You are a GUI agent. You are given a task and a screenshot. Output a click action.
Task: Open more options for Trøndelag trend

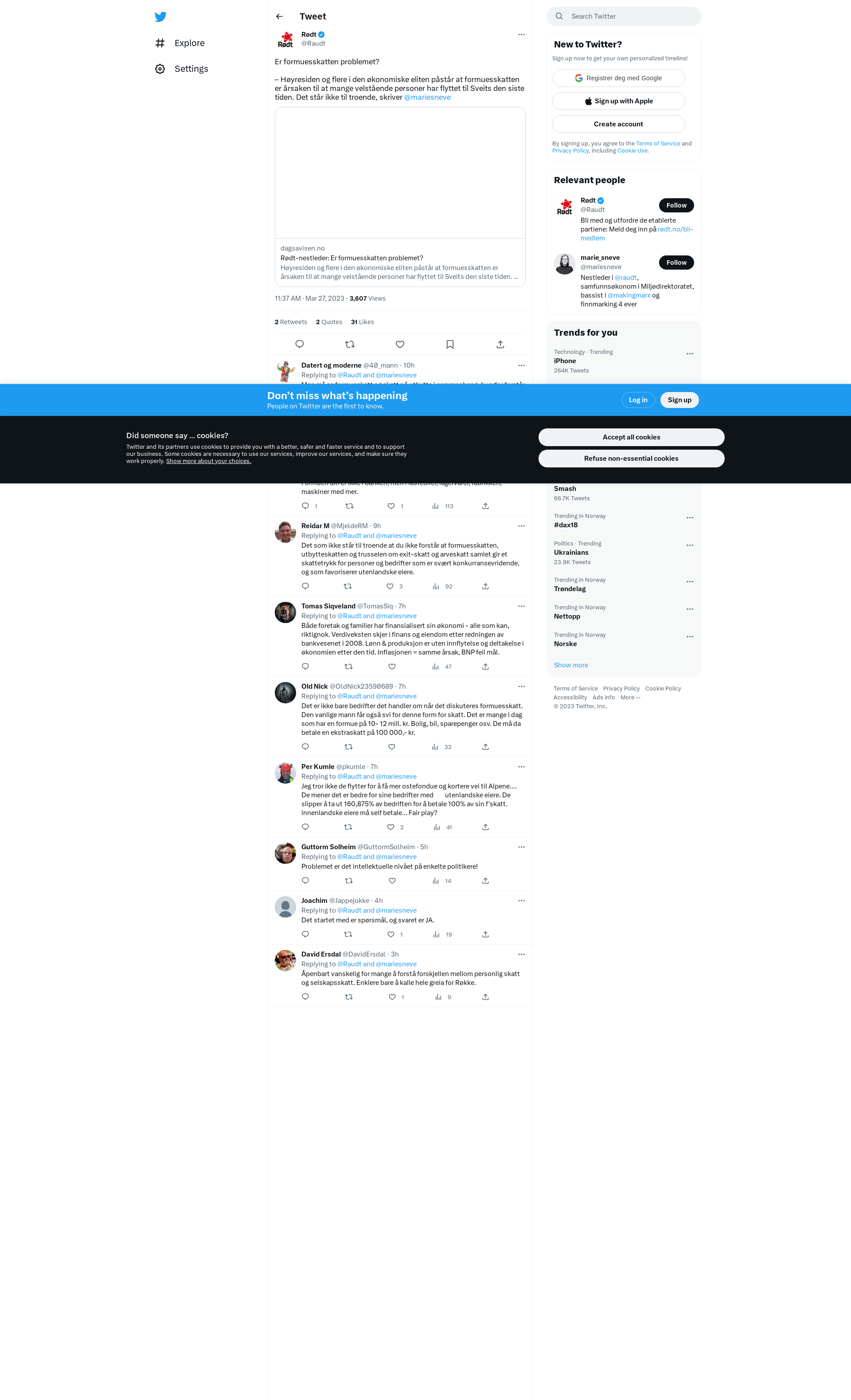pyautogui.click(x=690, y=581)
